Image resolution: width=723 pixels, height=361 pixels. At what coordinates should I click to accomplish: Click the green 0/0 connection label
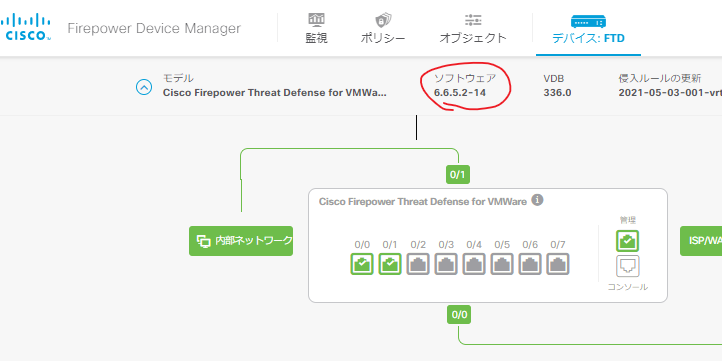click(459, 315)
